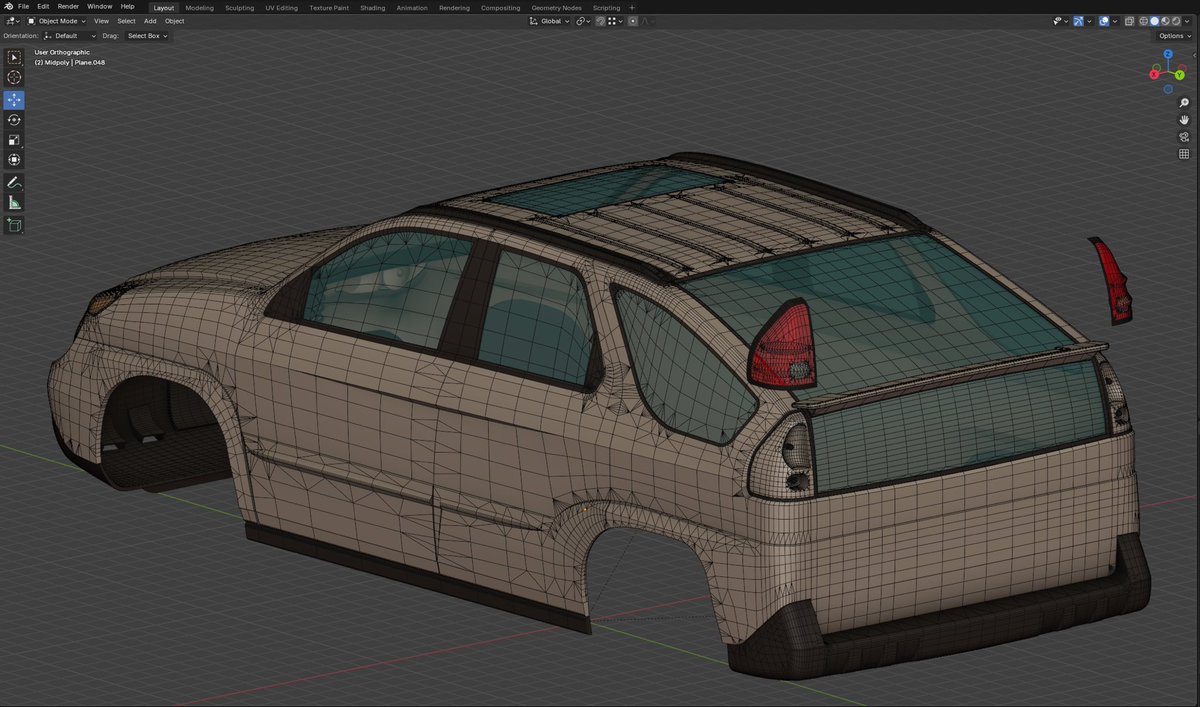Open the viewport Select menu
The image size is (1200, 707).
click(x=126, y=21)
